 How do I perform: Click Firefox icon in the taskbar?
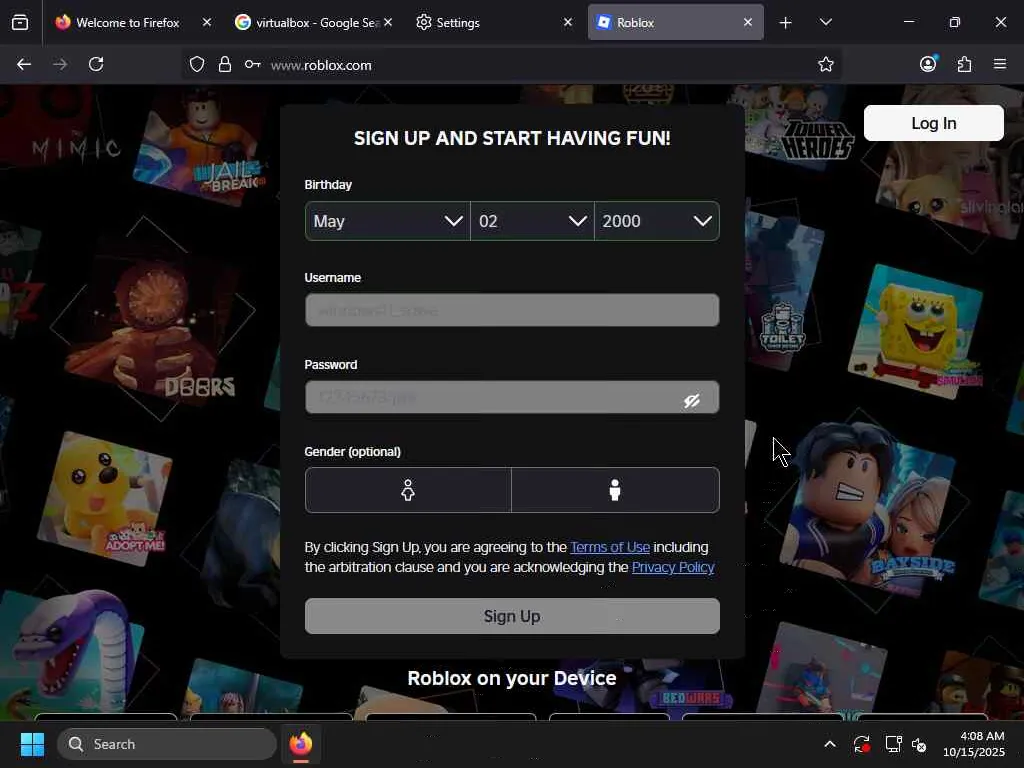300,744
